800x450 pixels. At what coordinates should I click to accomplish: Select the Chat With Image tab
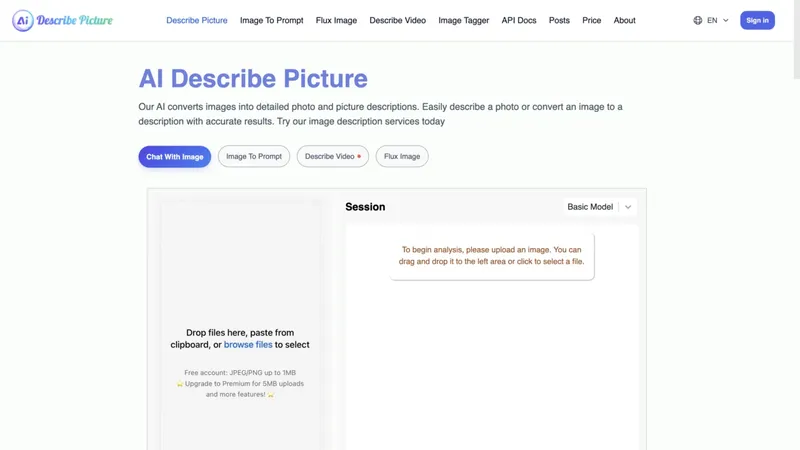[175, 156]
